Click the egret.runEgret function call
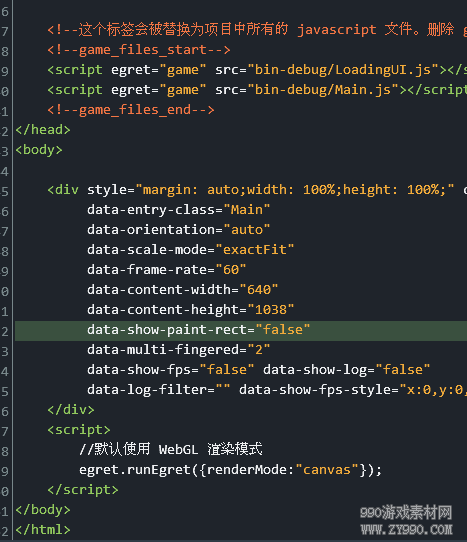Viewport: 467px width, 542px height. point(231,470)
